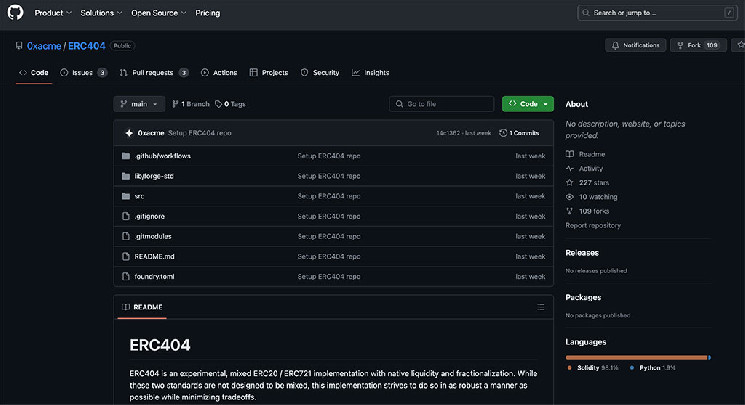Click the folder icon beside src
745x405 pixels.
[x=125, y=196]
